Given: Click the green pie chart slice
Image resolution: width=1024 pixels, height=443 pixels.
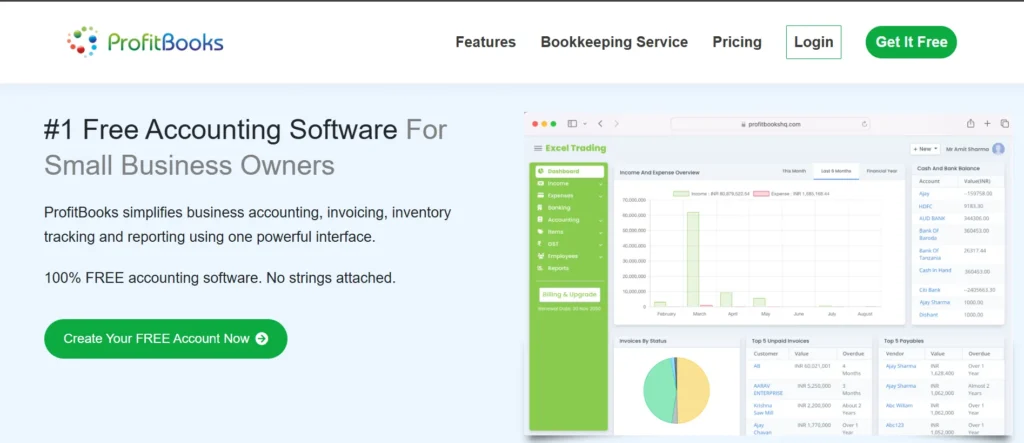Looking at the screenshot, I should 658,391.
